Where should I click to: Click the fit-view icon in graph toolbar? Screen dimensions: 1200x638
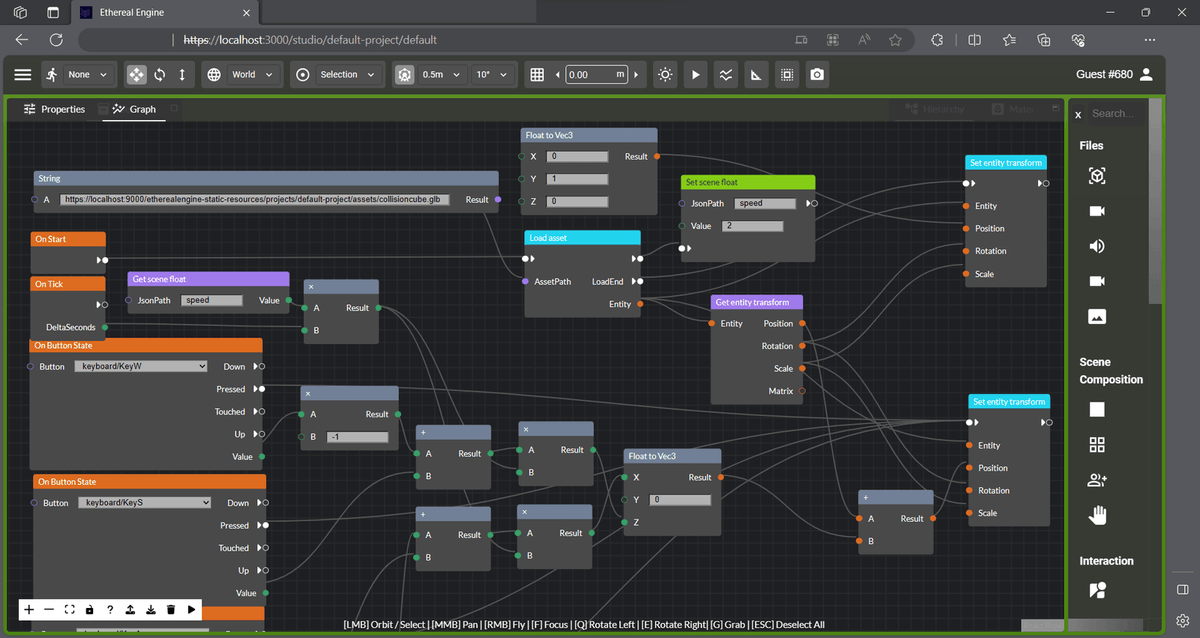click(69, 609)
